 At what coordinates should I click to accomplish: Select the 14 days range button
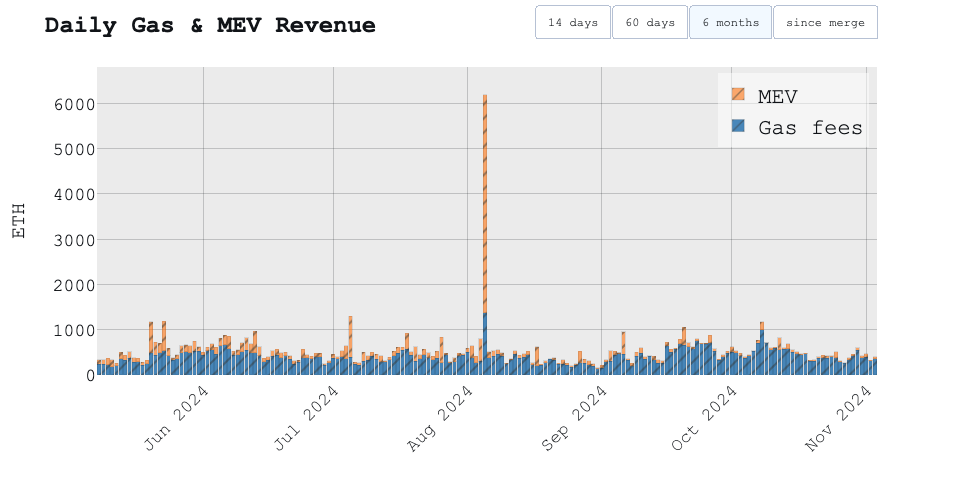pyautogui.click(x=573, y=22)
